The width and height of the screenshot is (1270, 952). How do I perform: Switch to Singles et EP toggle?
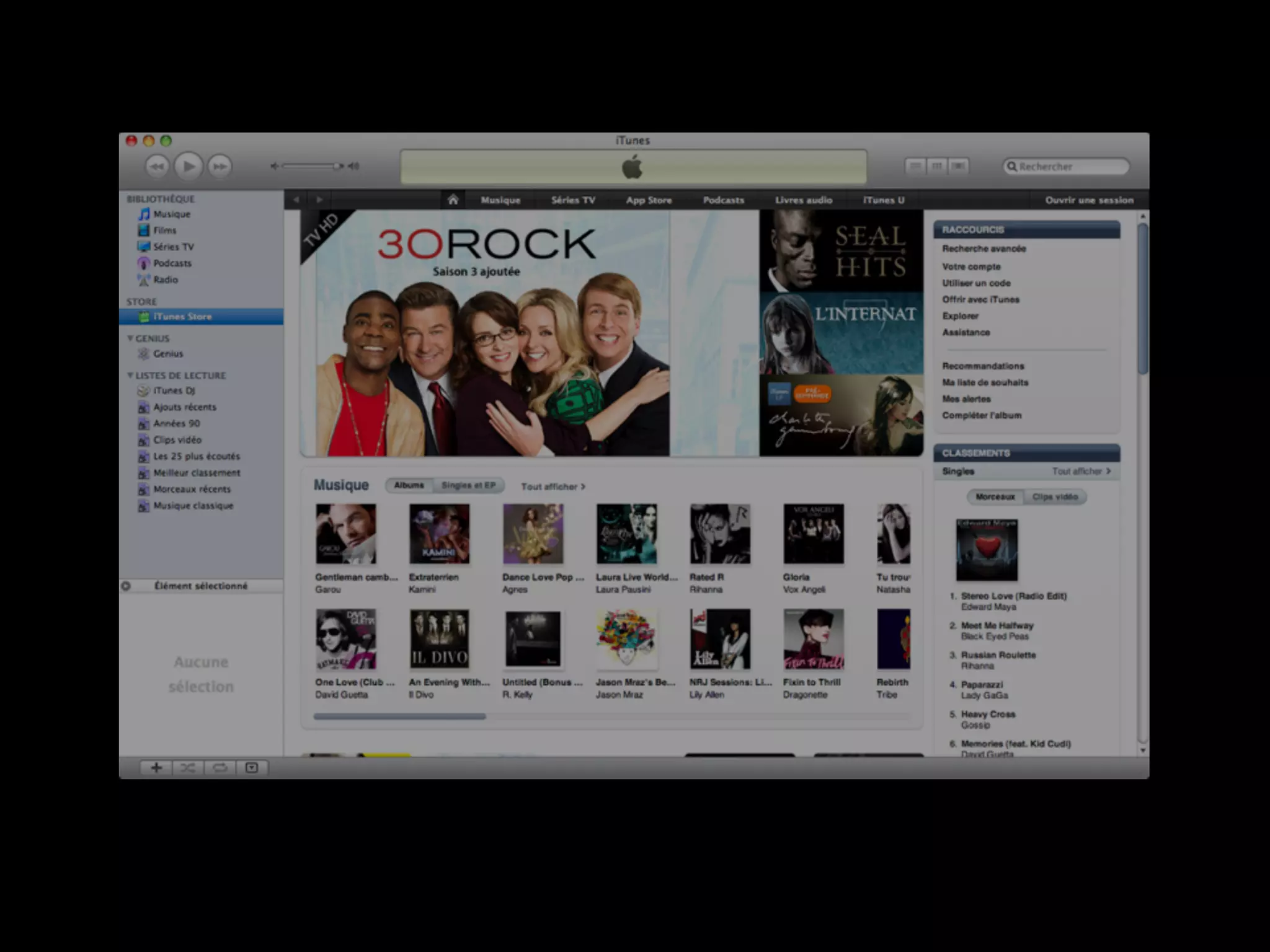pos(468,485)
